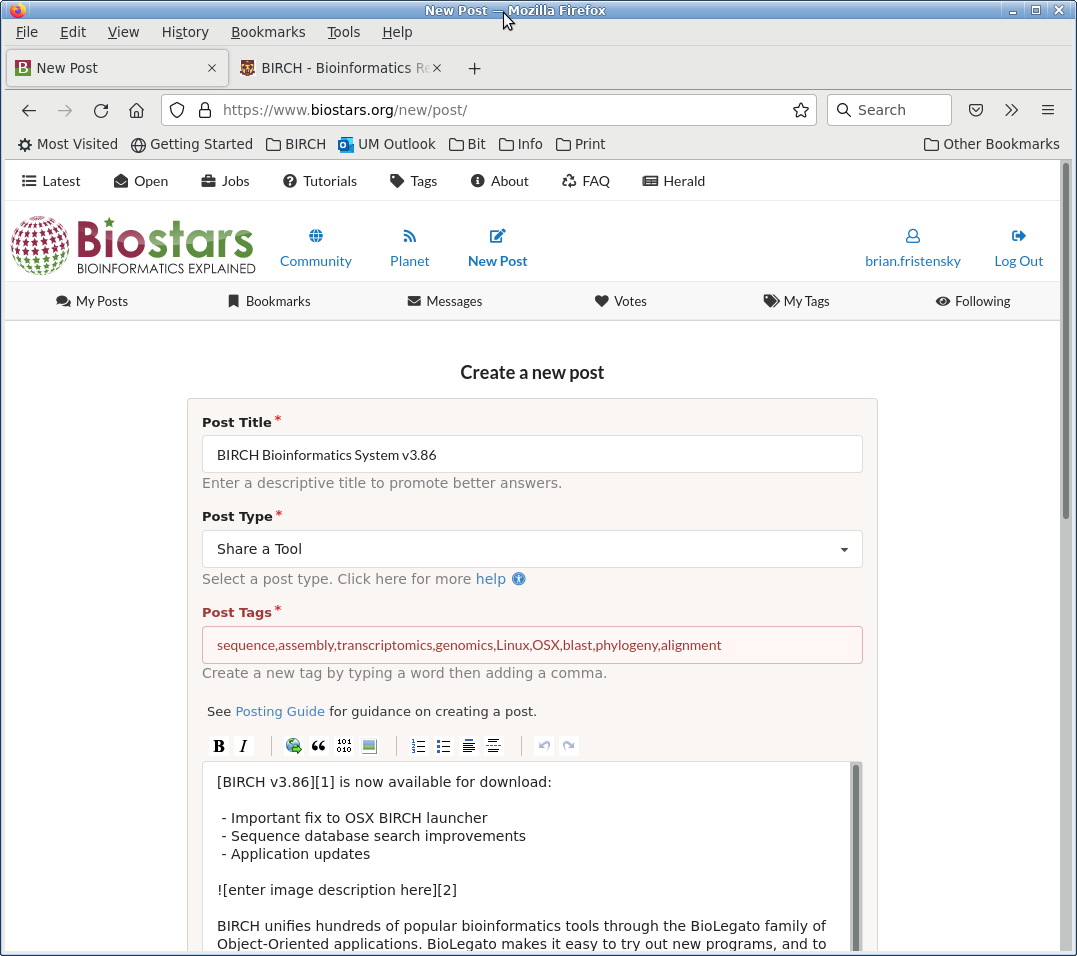Image resolution: width=1077 pixels, height=956 pixels.
Task: Insert a hyperlink with the globe icon
Action: tap(293, 746)
